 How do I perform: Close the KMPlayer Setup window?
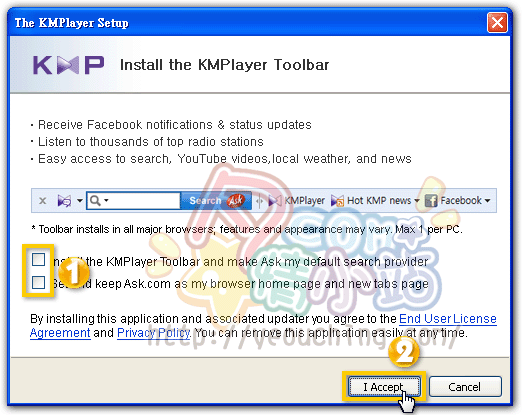tap(497, 23)
